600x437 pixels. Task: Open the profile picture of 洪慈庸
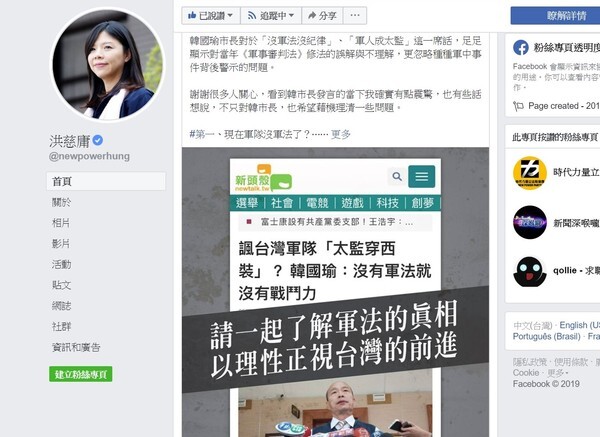pyautogui.click(x=108, y=64)
